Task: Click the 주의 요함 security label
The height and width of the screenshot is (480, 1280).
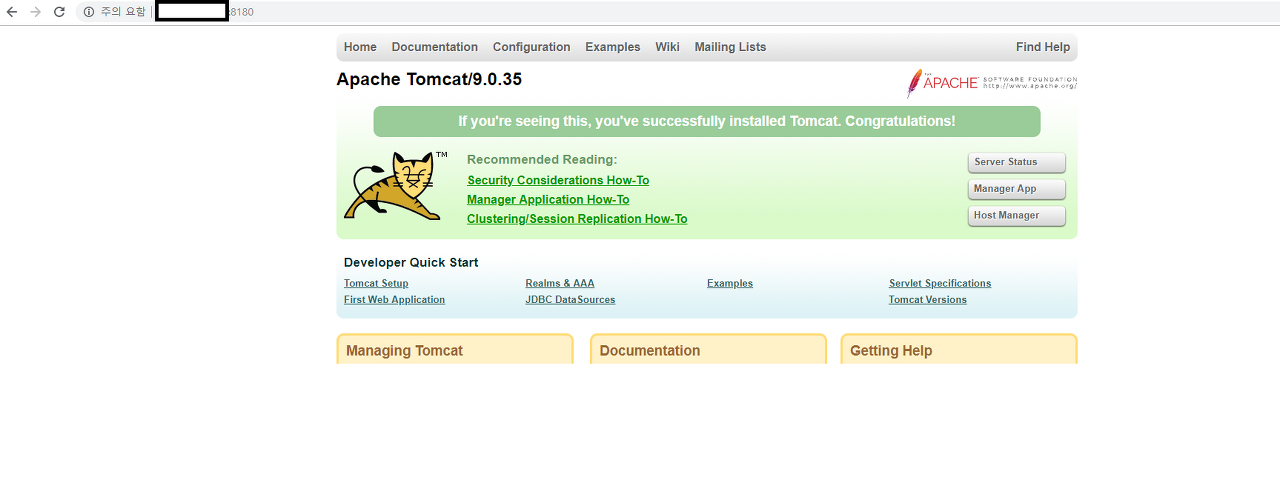Action: coord(123,12)
